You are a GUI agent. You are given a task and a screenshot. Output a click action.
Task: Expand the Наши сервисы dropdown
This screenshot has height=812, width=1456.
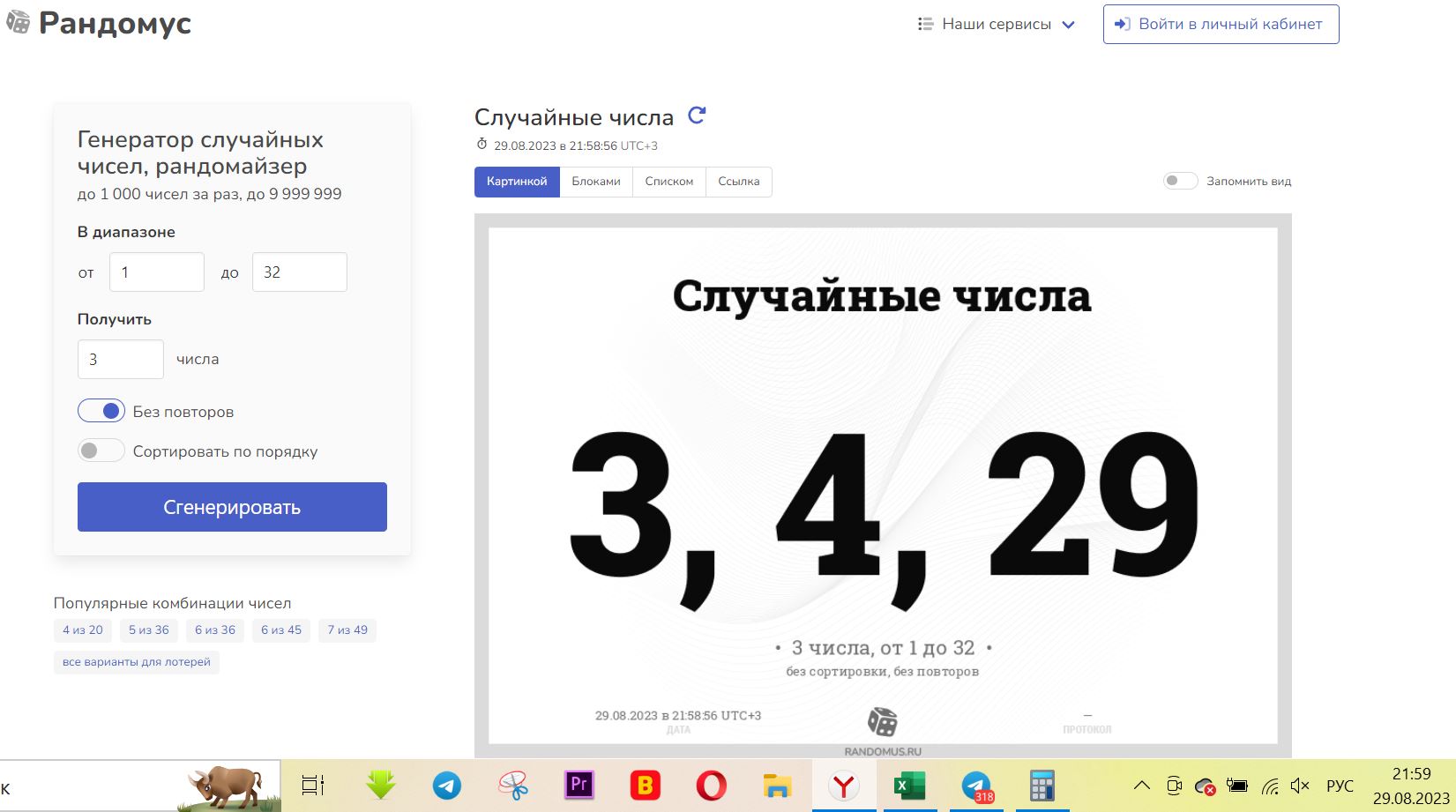tap(997, 25)
